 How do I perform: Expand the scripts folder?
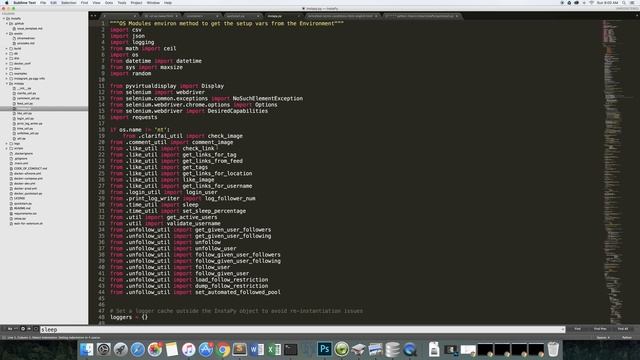(x=7, y=148)
